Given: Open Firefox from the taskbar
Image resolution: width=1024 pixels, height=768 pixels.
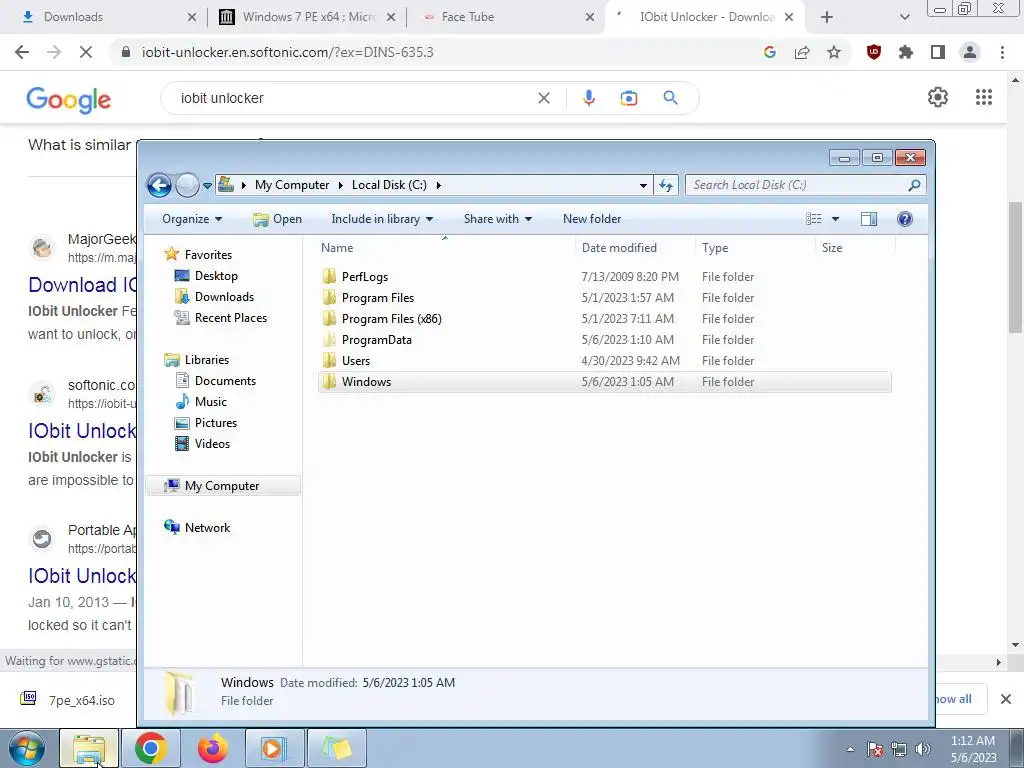Looking at the screenshot, I should pyautogui.click(x=212, y=749).
